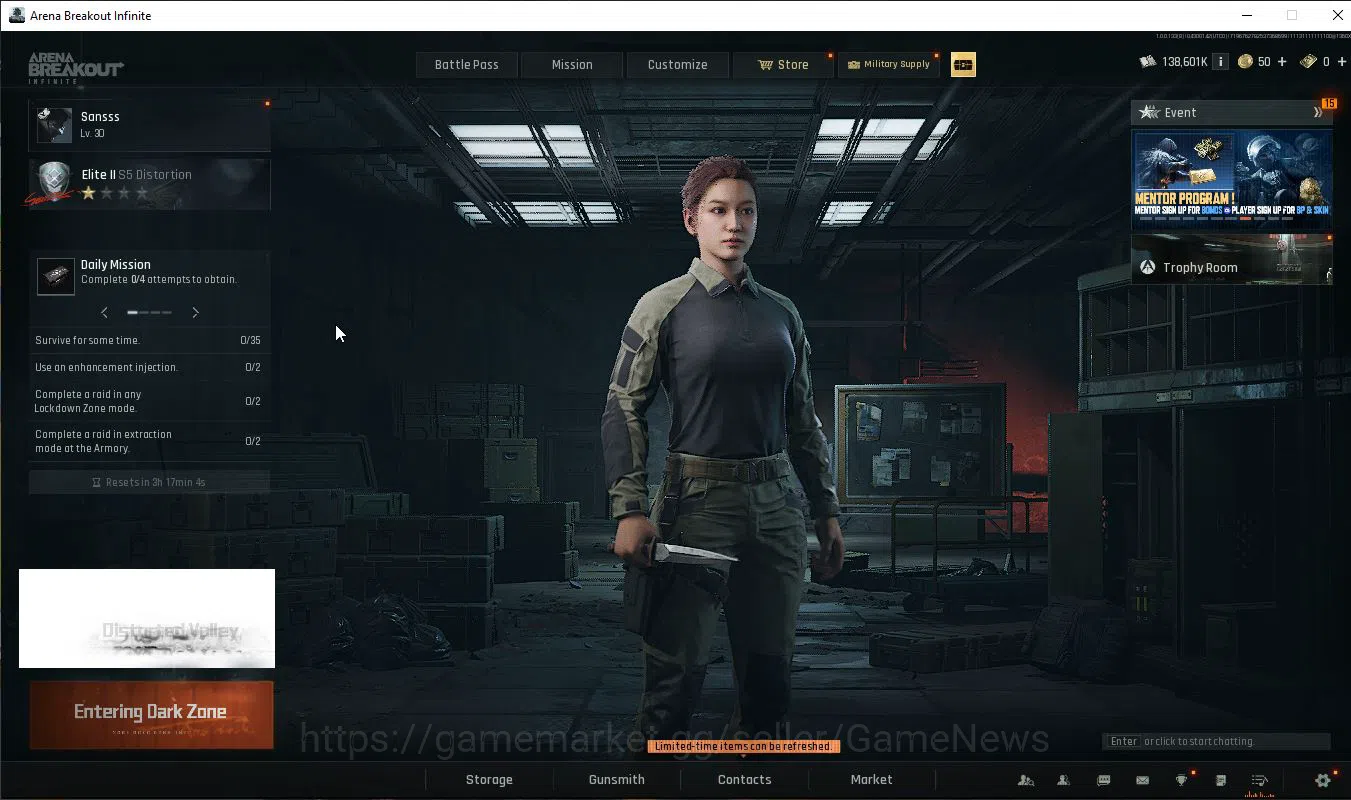Click the rank star rating row
The width and height of the screenshot is (1351, 800).
pyautogui.click(x=115, y=193)
